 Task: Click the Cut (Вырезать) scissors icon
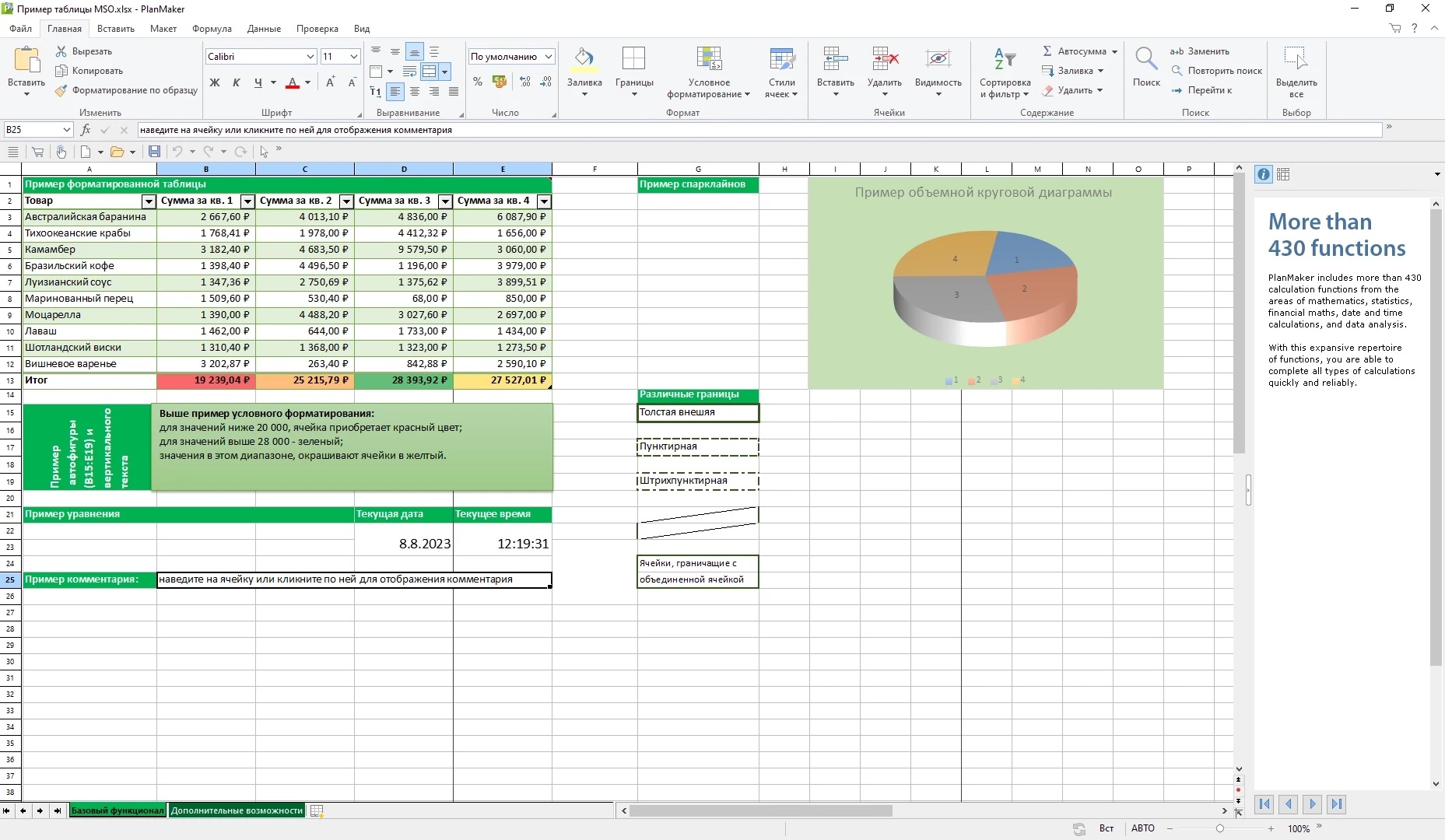[61, 51]
